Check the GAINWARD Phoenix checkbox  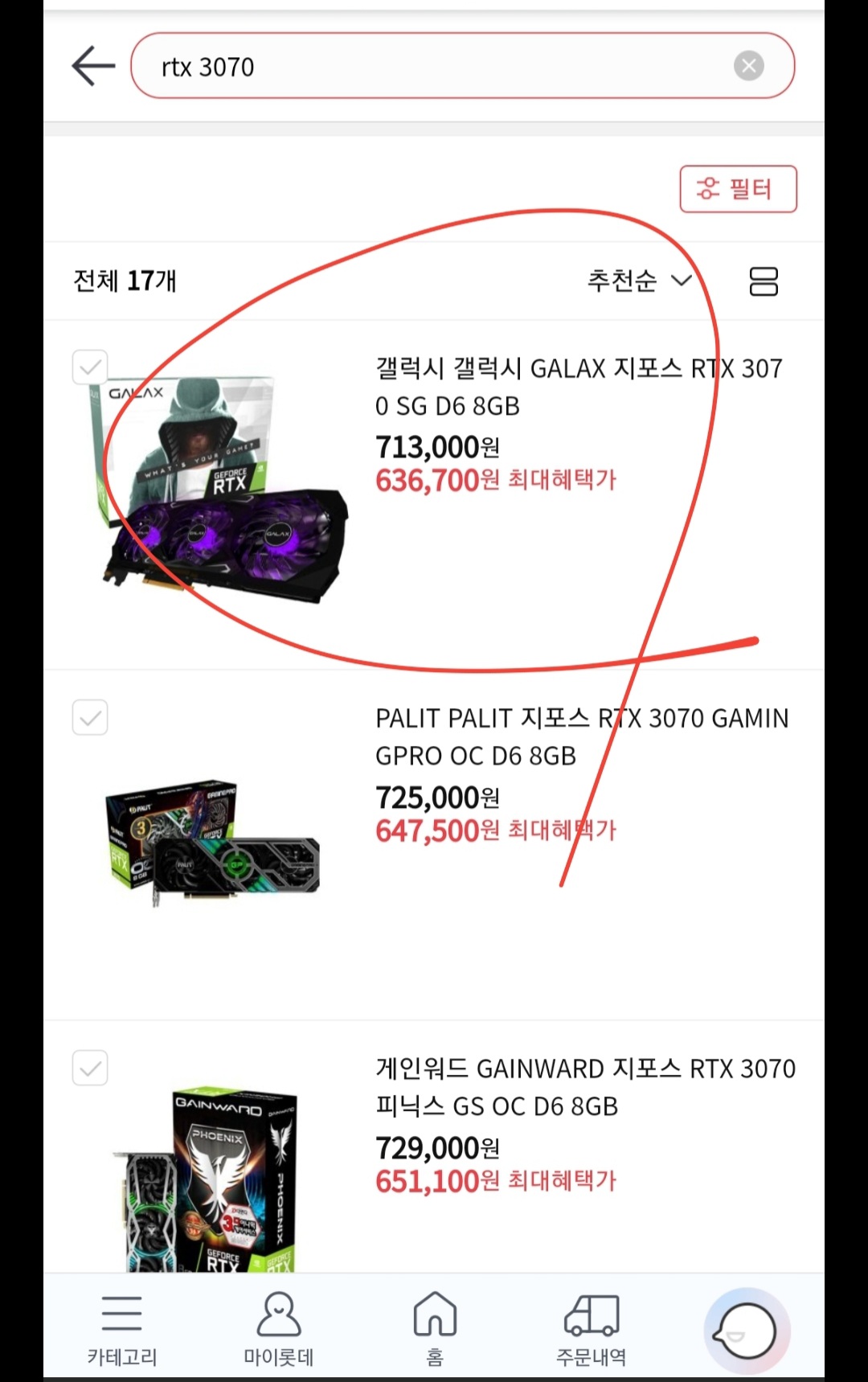tap(90, 1068)
